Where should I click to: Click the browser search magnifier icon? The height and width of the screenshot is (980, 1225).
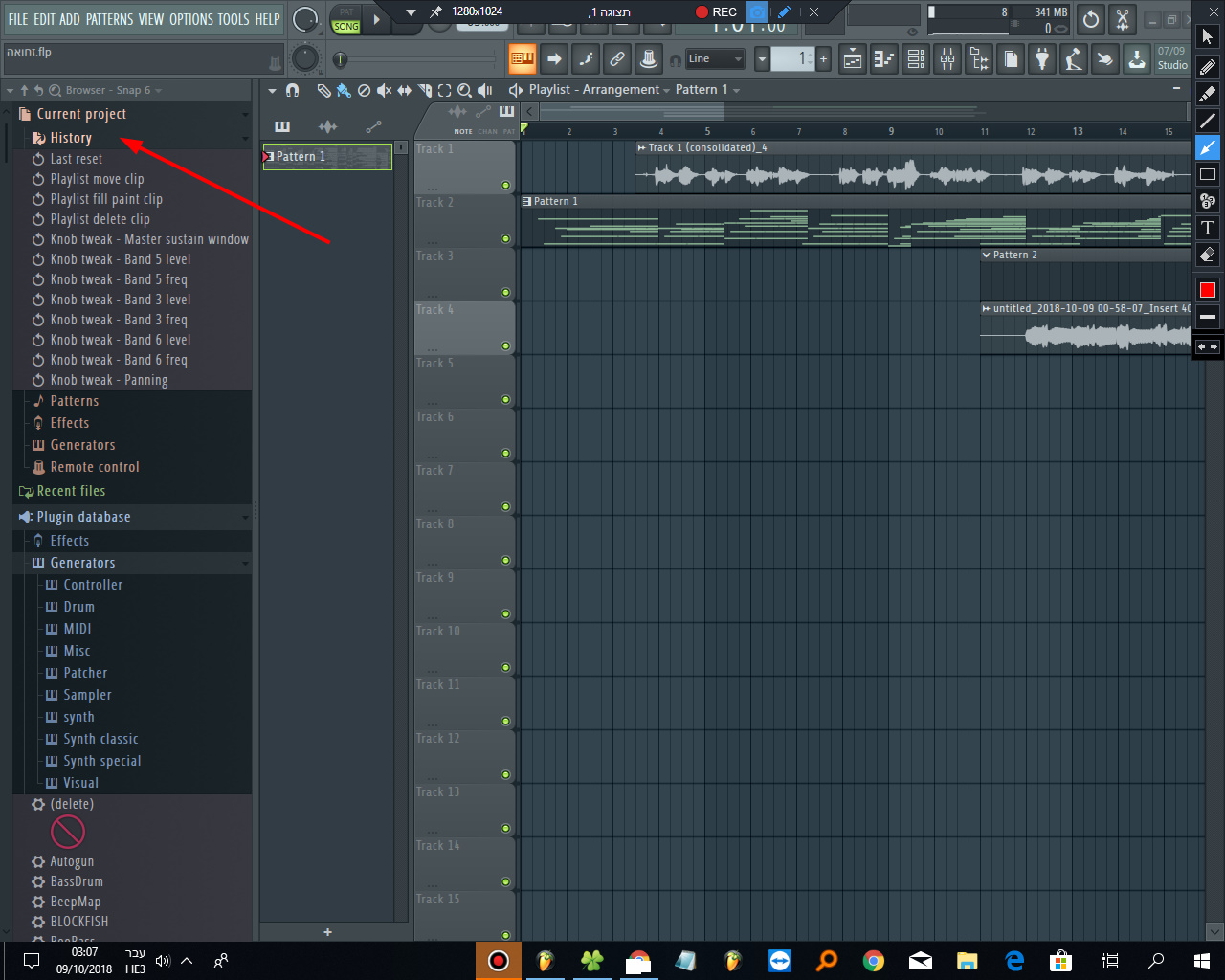tap(55, 90)
